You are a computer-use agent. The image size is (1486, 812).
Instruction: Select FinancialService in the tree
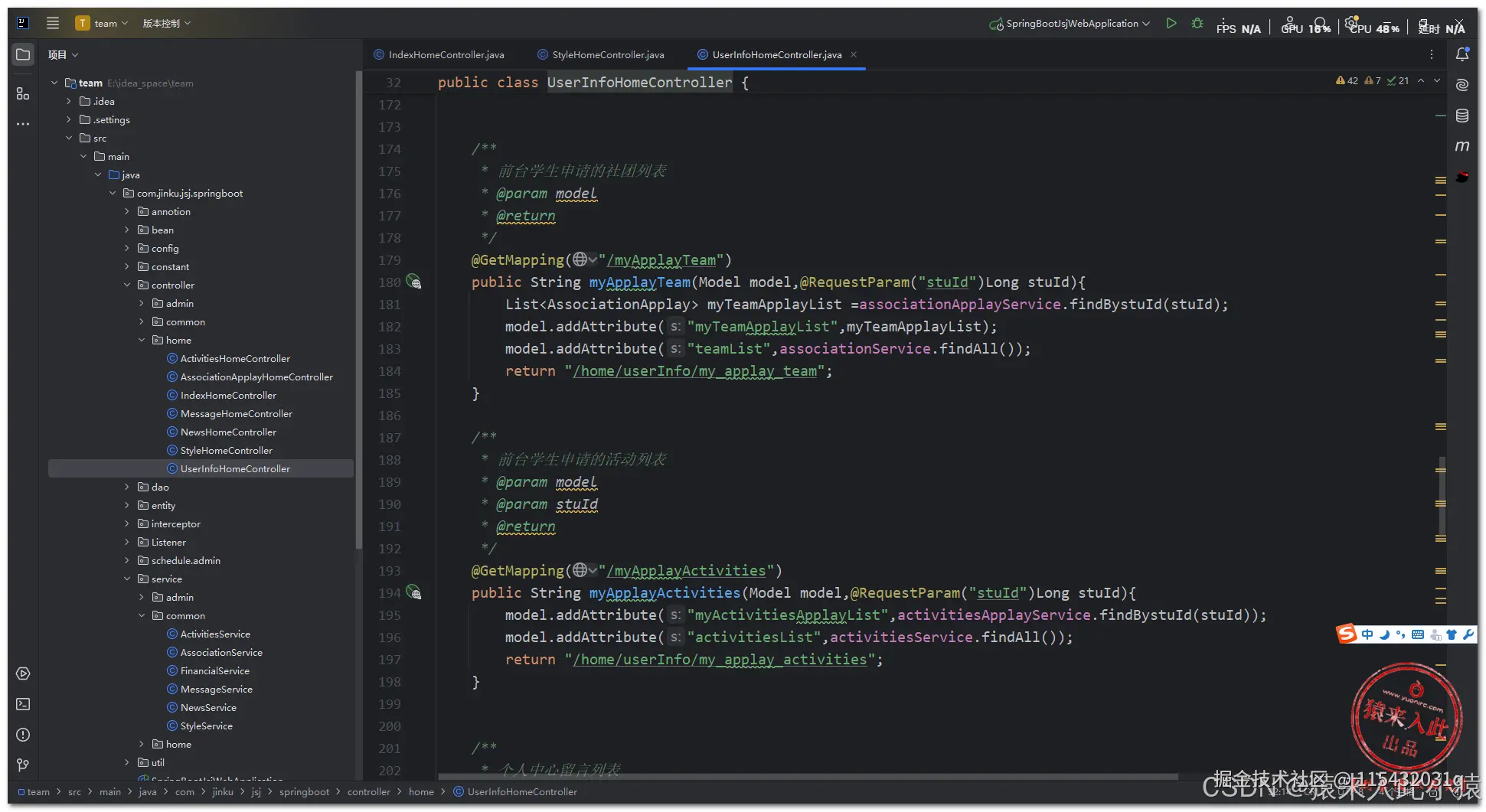click(214, 670)
